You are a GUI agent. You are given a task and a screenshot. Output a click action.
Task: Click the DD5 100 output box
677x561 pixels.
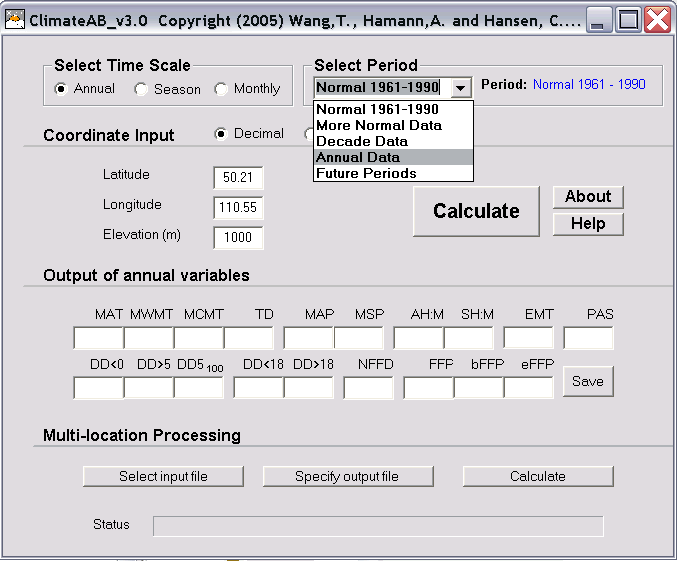pos(199,388)
